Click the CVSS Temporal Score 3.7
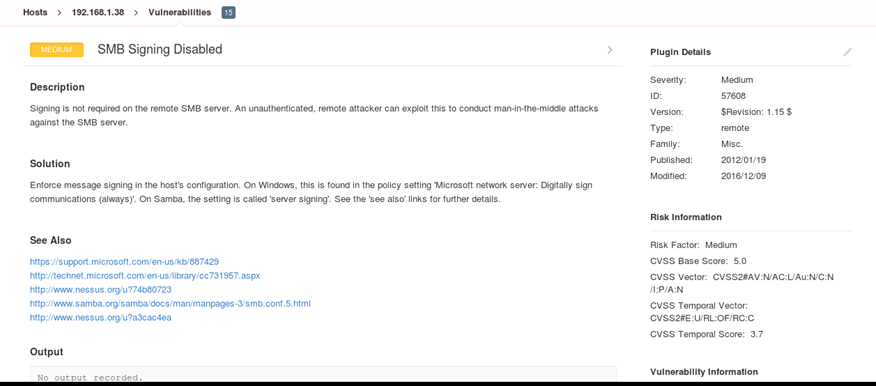 click(x=707, y=335)
